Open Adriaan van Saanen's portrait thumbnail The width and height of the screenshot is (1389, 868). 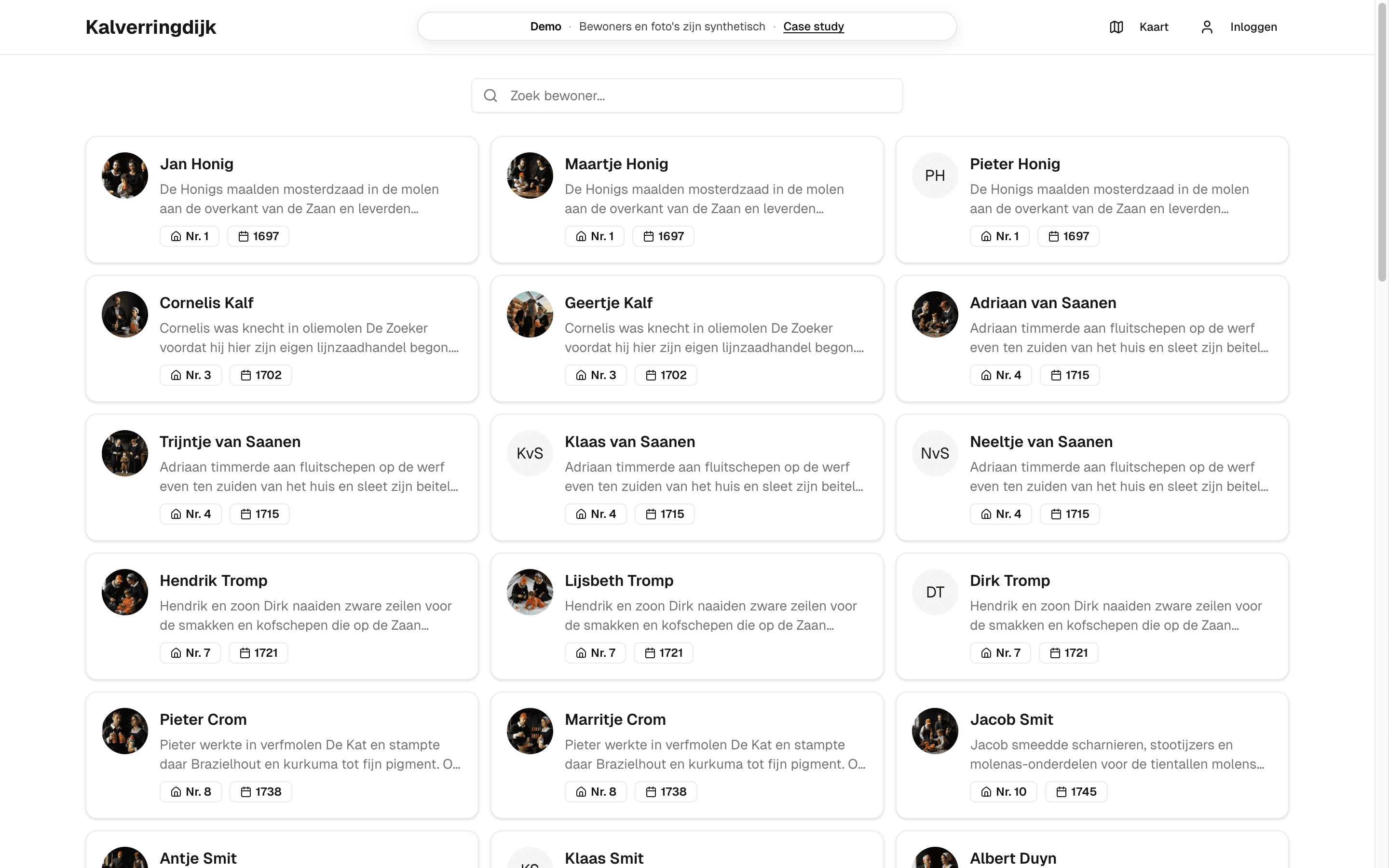pos(935,314)
